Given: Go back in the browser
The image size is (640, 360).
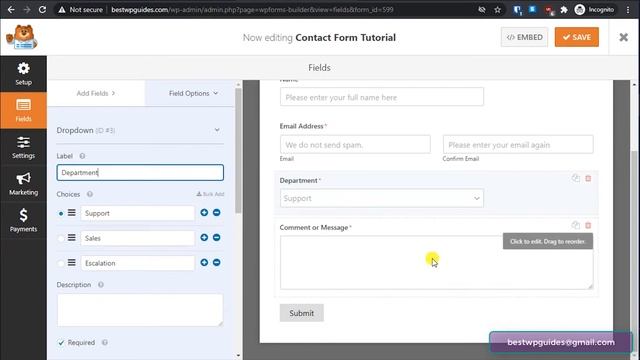Looking at the screenshot, I should click(x=11, y=9).
